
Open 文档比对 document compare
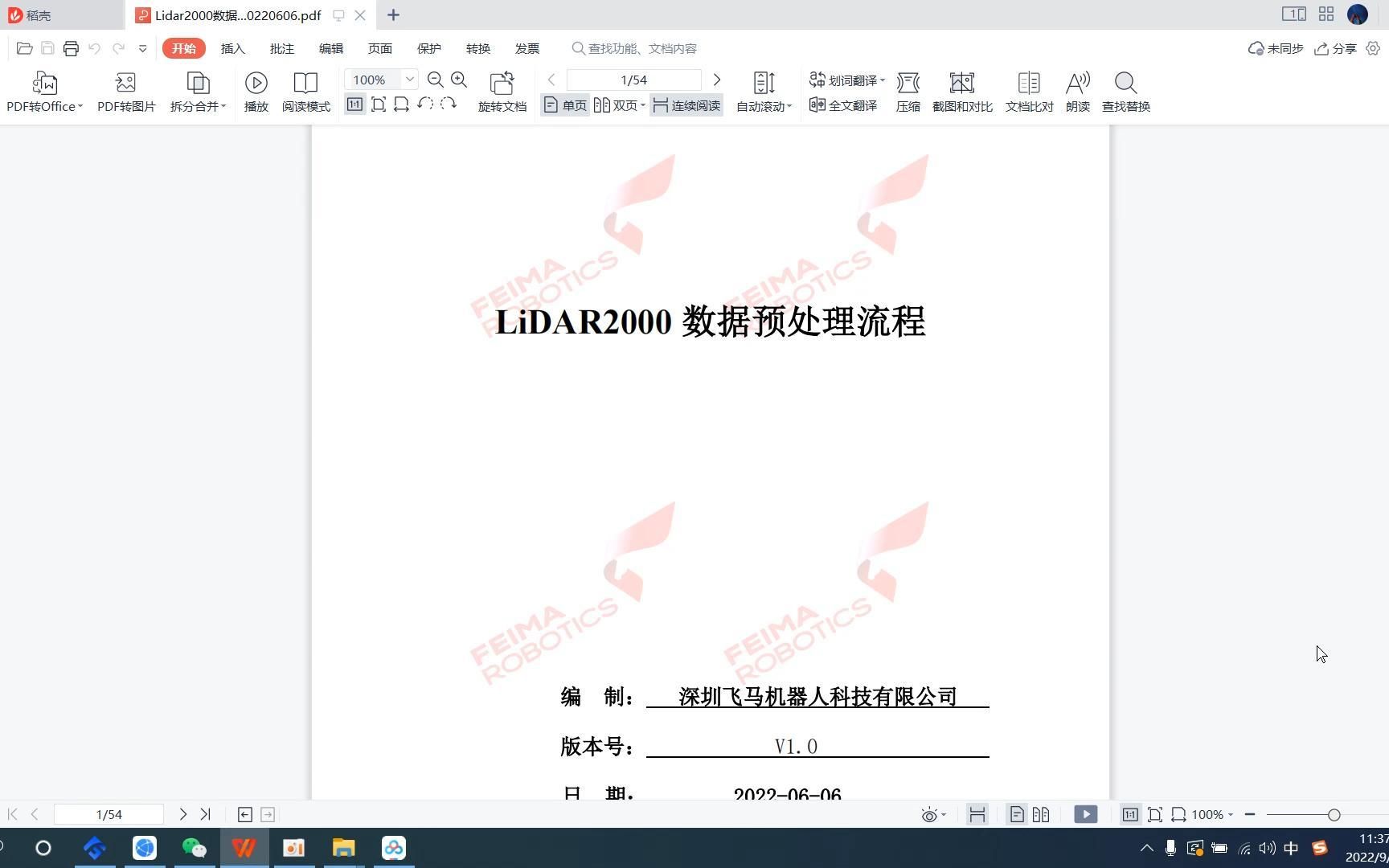pos(1030,92)
